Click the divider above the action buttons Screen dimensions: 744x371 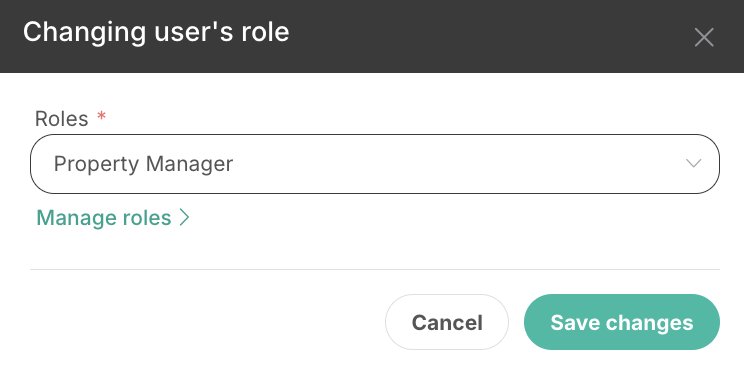(x=375, y=269)
